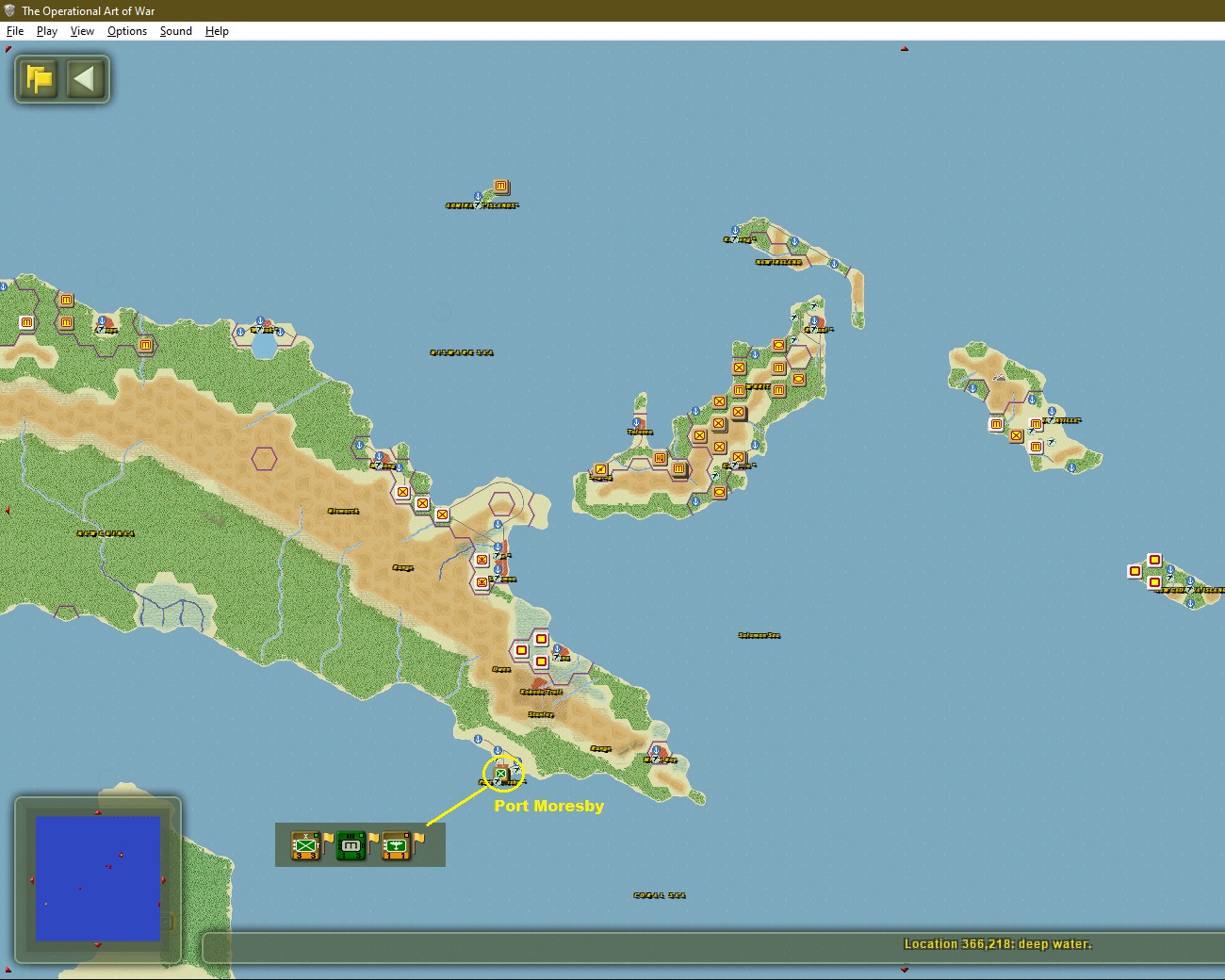Screen dimensions: 1225x980
Task: Click the 'CORAL SEA' map label
Action: click(660, 895)
